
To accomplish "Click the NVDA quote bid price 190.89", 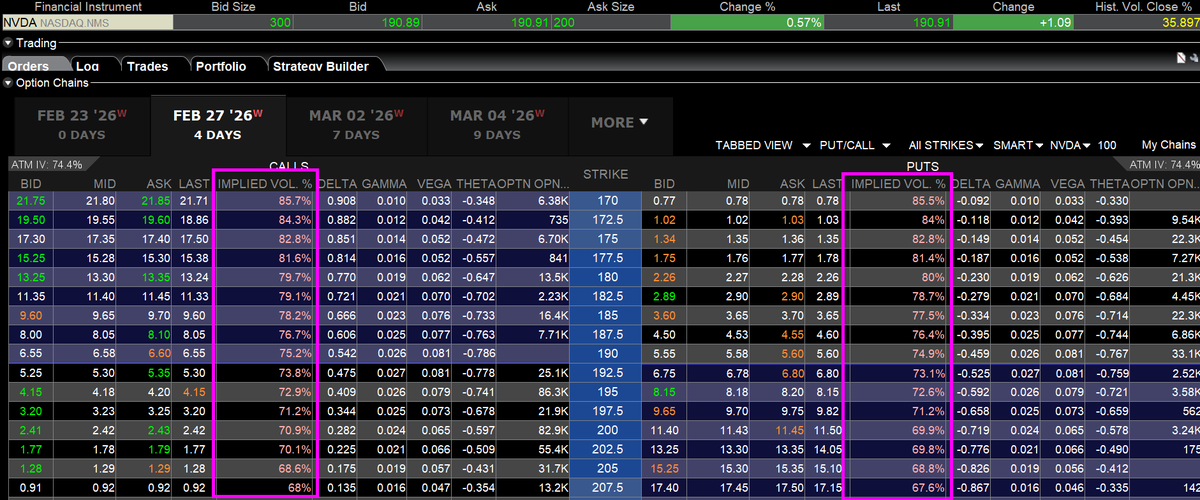I will pos(403,21).
